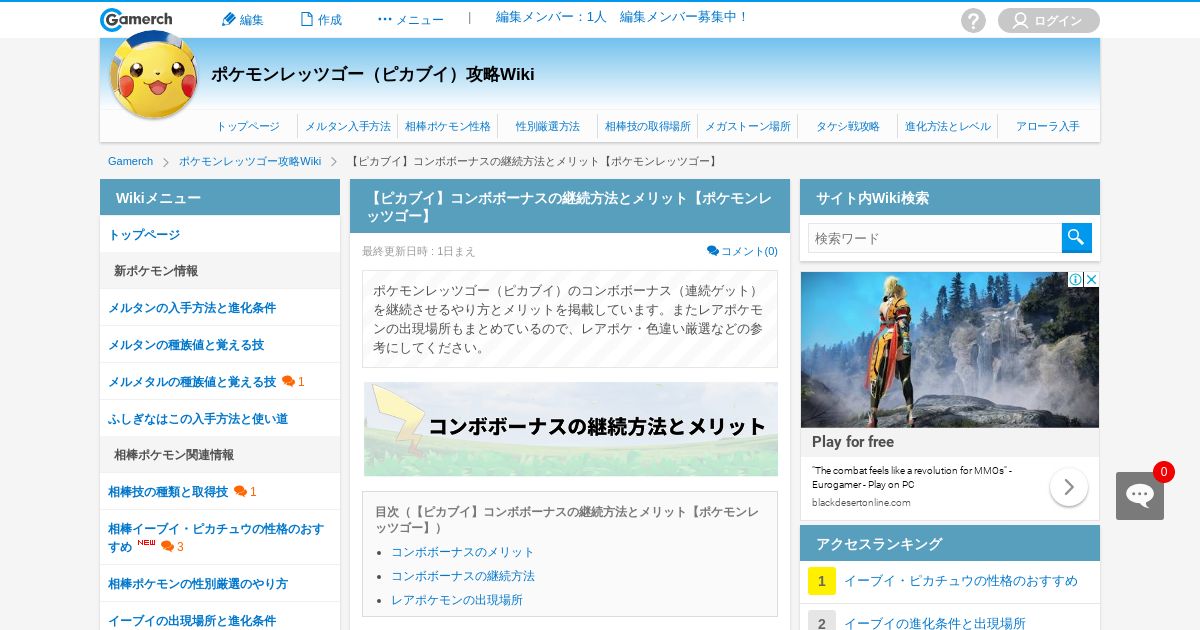Select メガストーン場所 navigation tab
Image resolution: width=1200 pixels, height=630 pixels.
pyautogui.click(x=748, y=126)
